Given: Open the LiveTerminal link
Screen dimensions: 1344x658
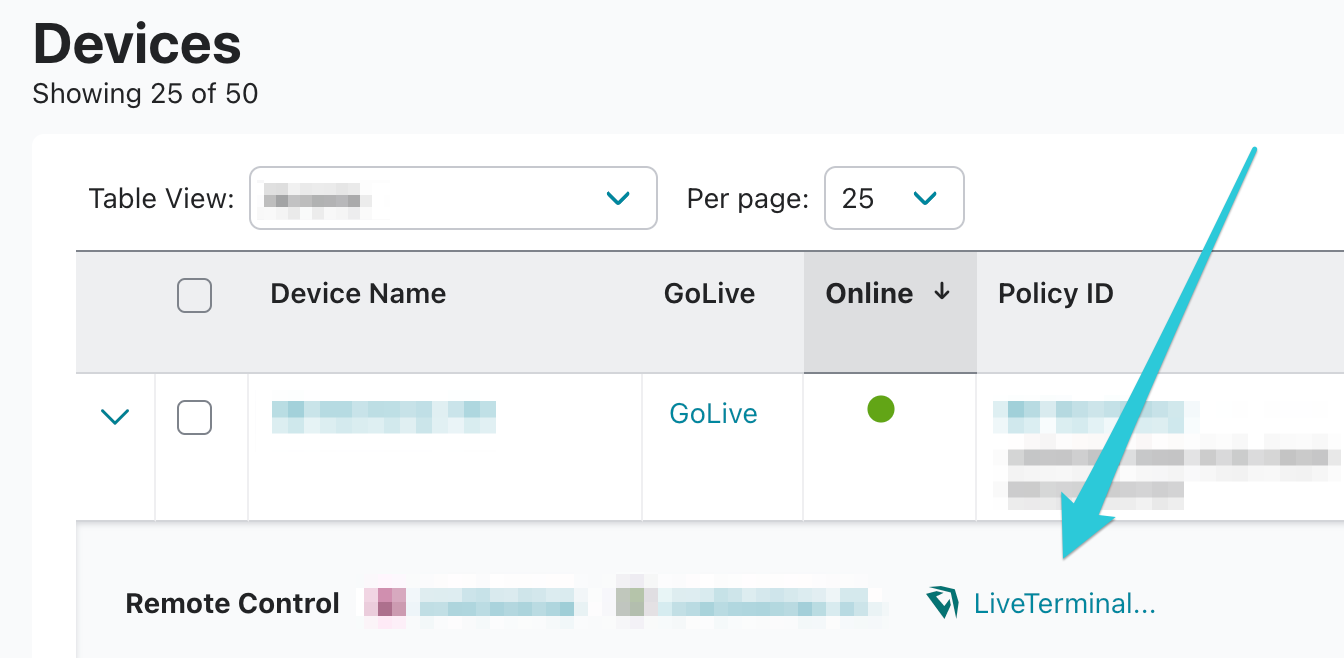Looking at the screenshot, I should pyautogui.click(x=1065, y=604).
